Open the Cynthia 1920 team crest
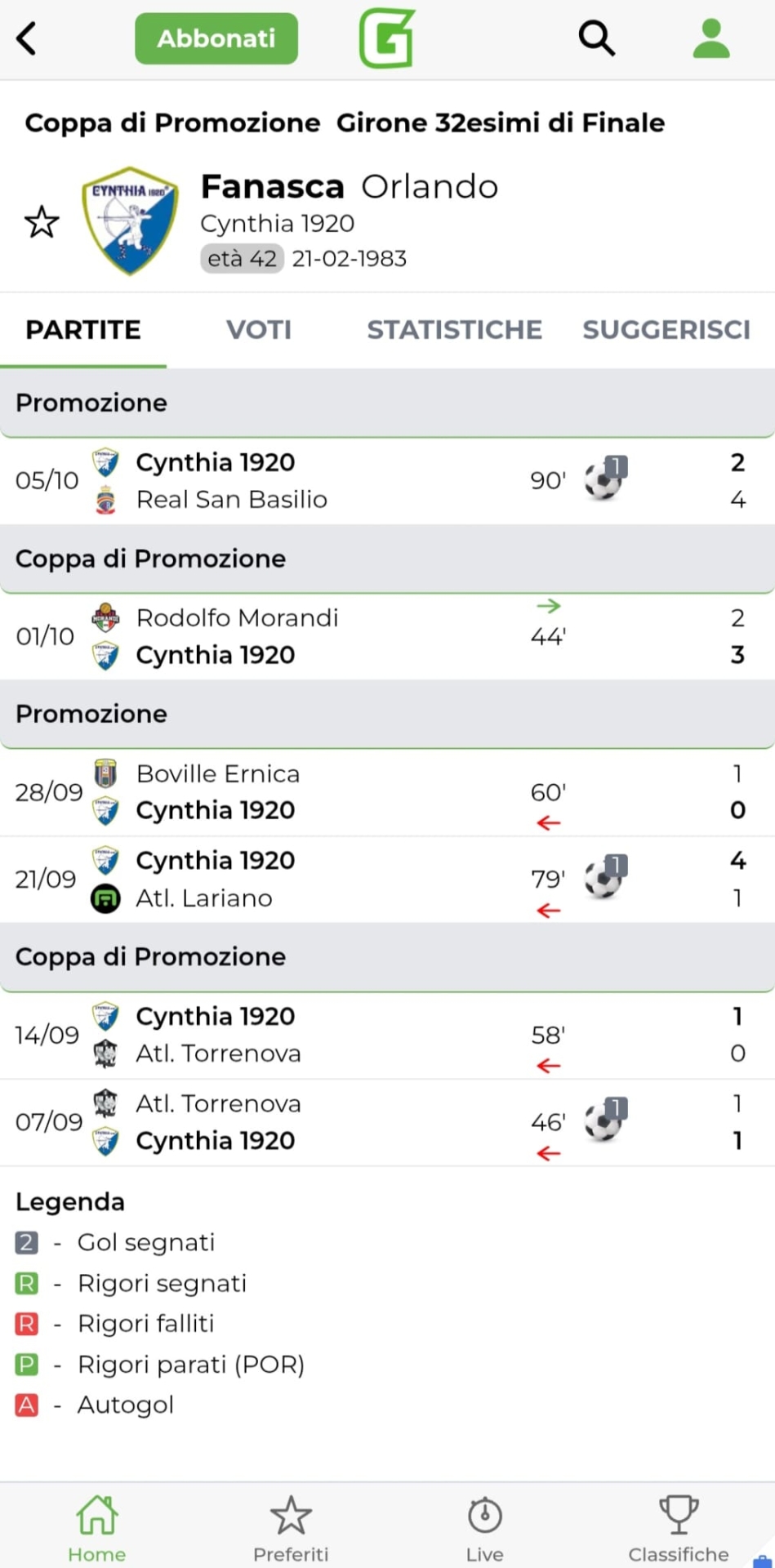775x1568 pixels. click(130, 220)
